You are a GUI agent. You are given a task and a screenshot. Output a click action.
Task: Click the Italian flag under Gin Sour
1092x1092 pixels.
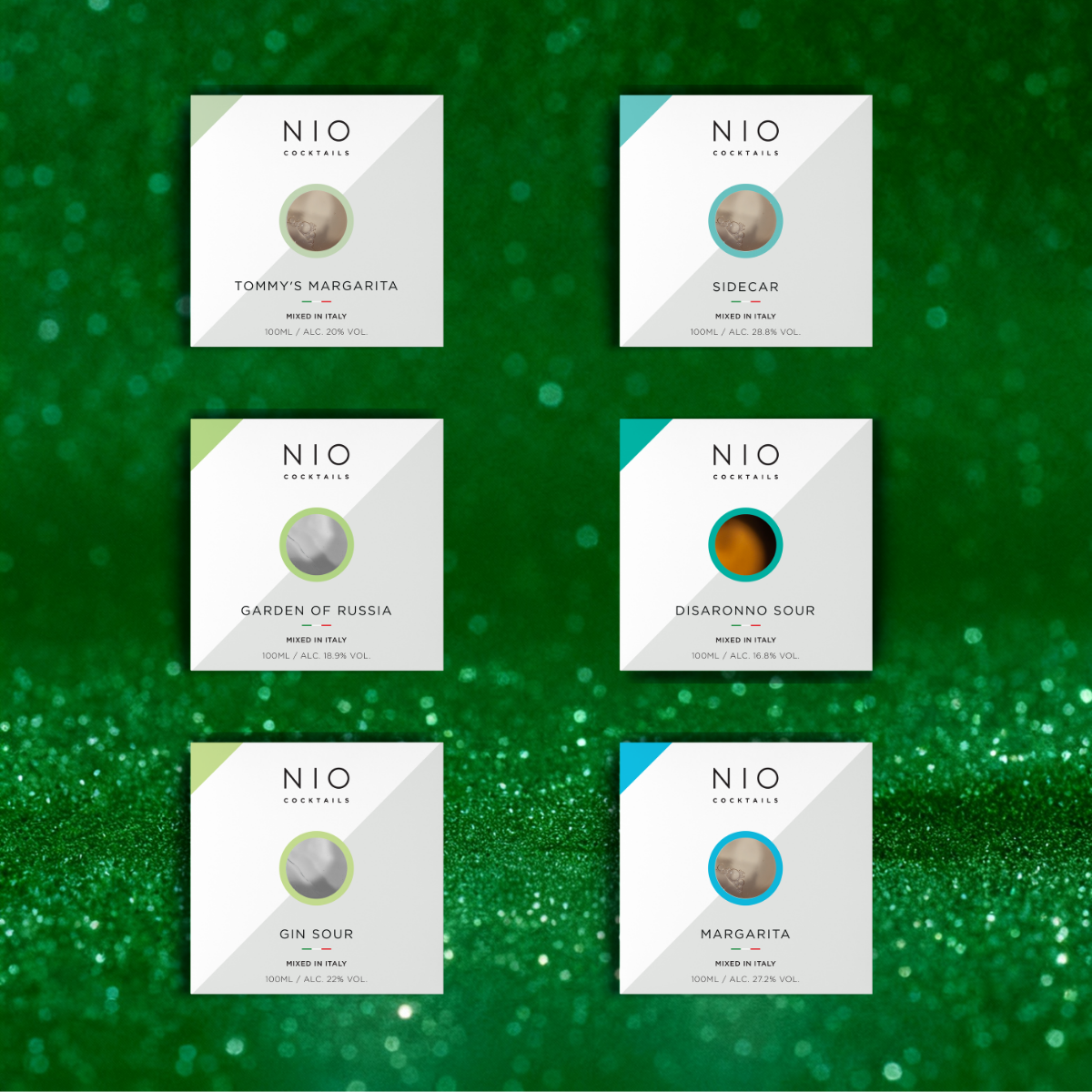(x=316, y=949)
